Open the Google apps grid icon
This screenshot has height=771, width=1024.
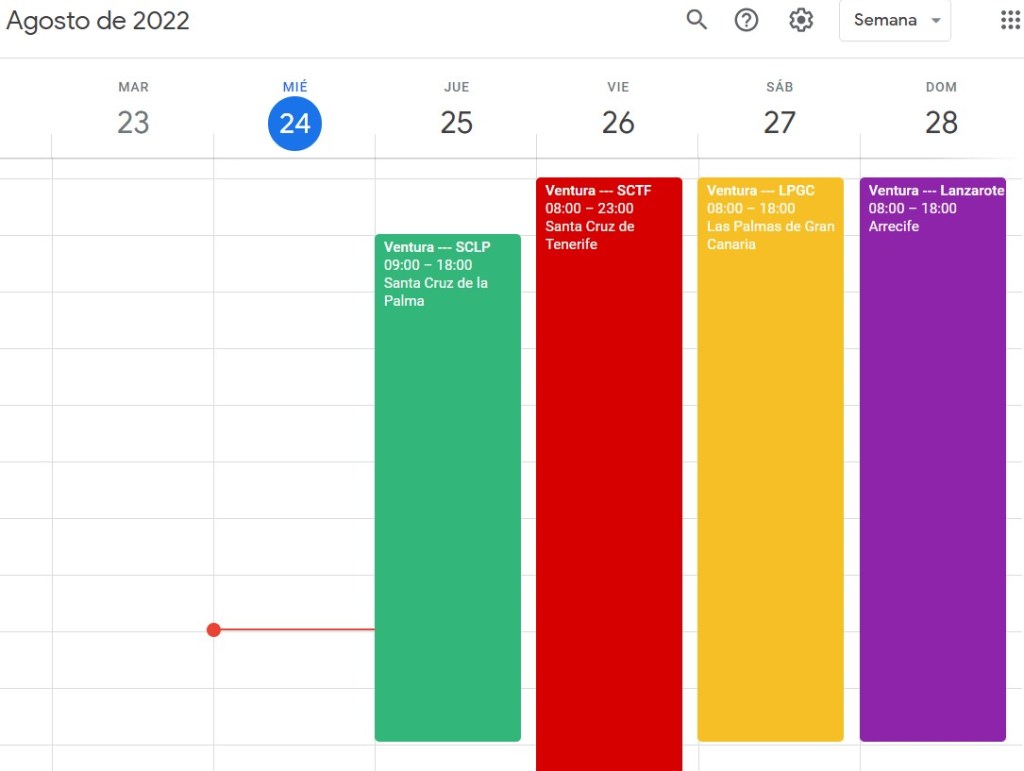1010,20
